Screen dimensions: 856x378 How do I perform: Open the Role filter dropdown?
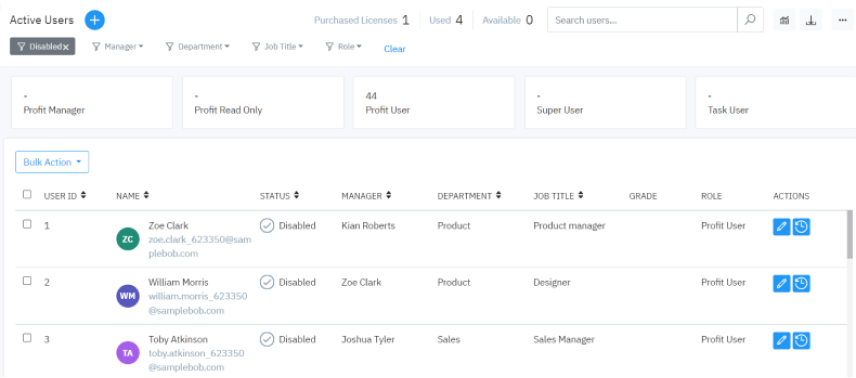(343, 47)
